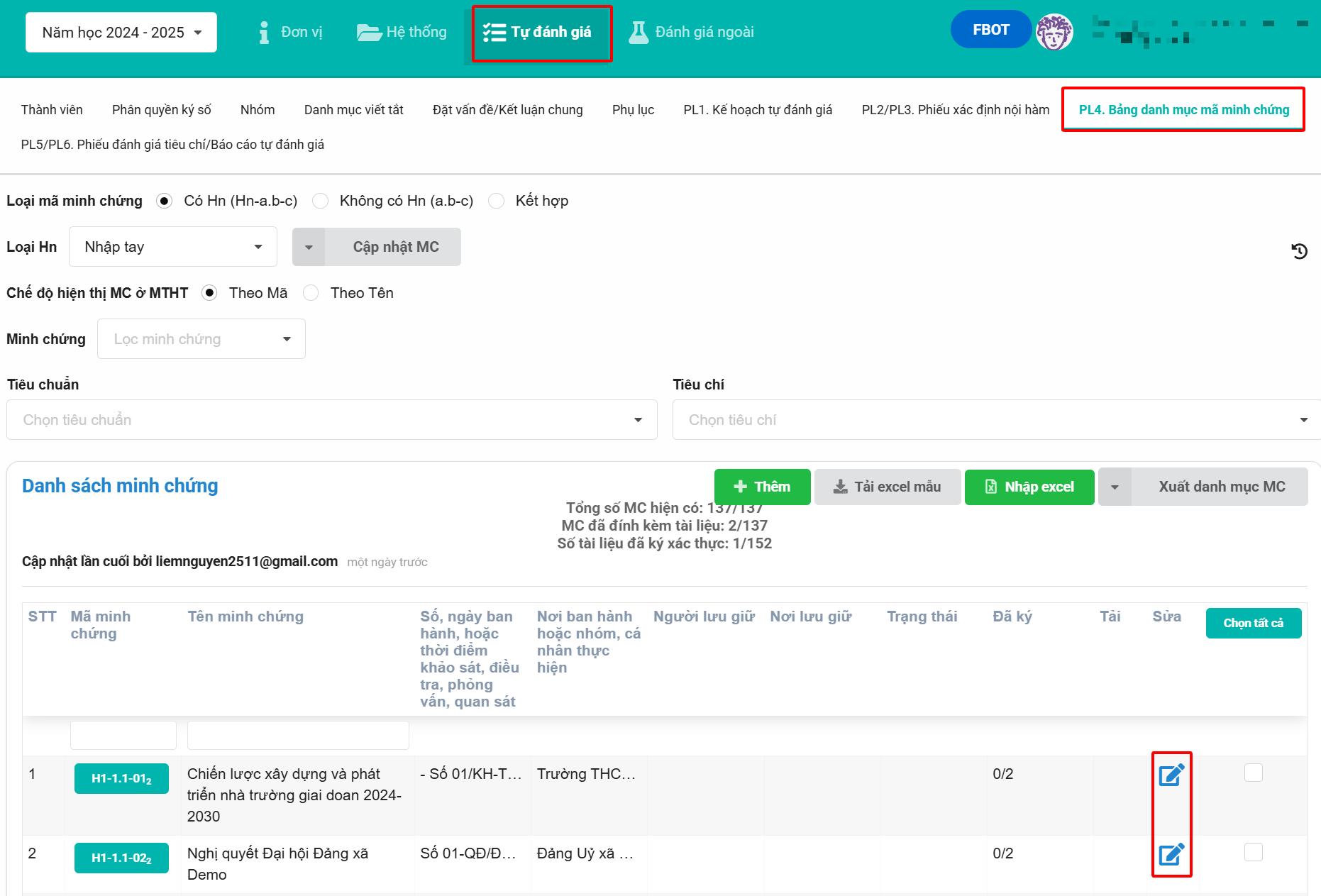The height and width of the screenshot is (896, 1321).
Task: Open the user avatar profile icon
Action: click(1054, 32)
